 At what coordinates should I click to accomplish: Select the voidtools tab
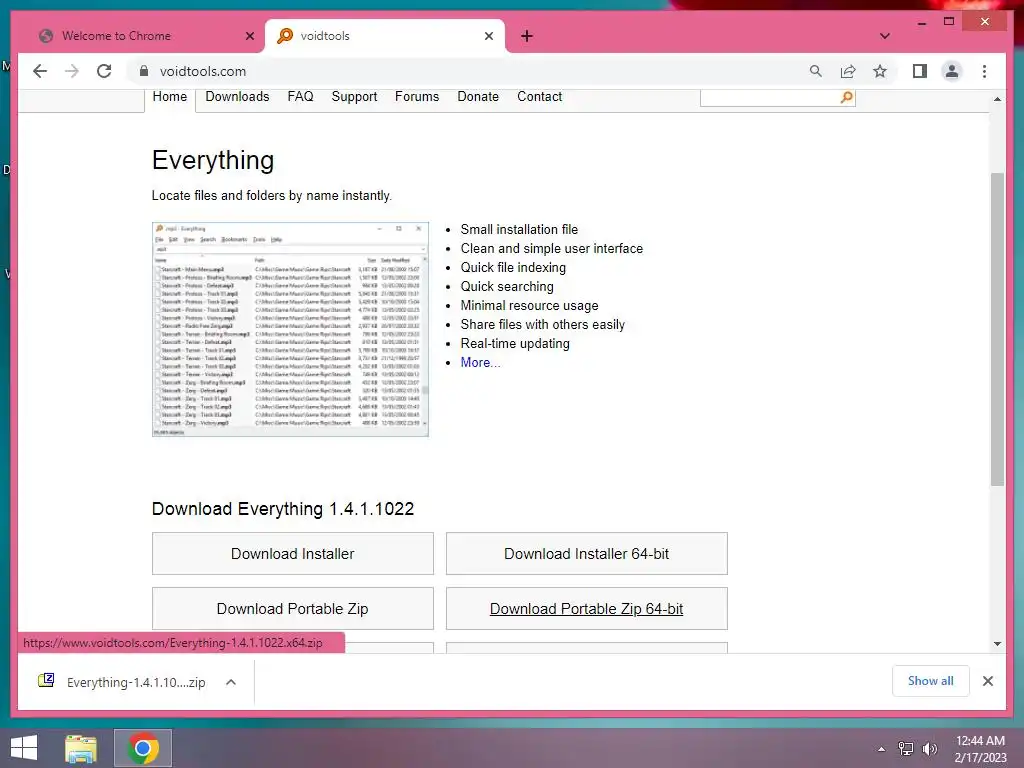point(385,36)
